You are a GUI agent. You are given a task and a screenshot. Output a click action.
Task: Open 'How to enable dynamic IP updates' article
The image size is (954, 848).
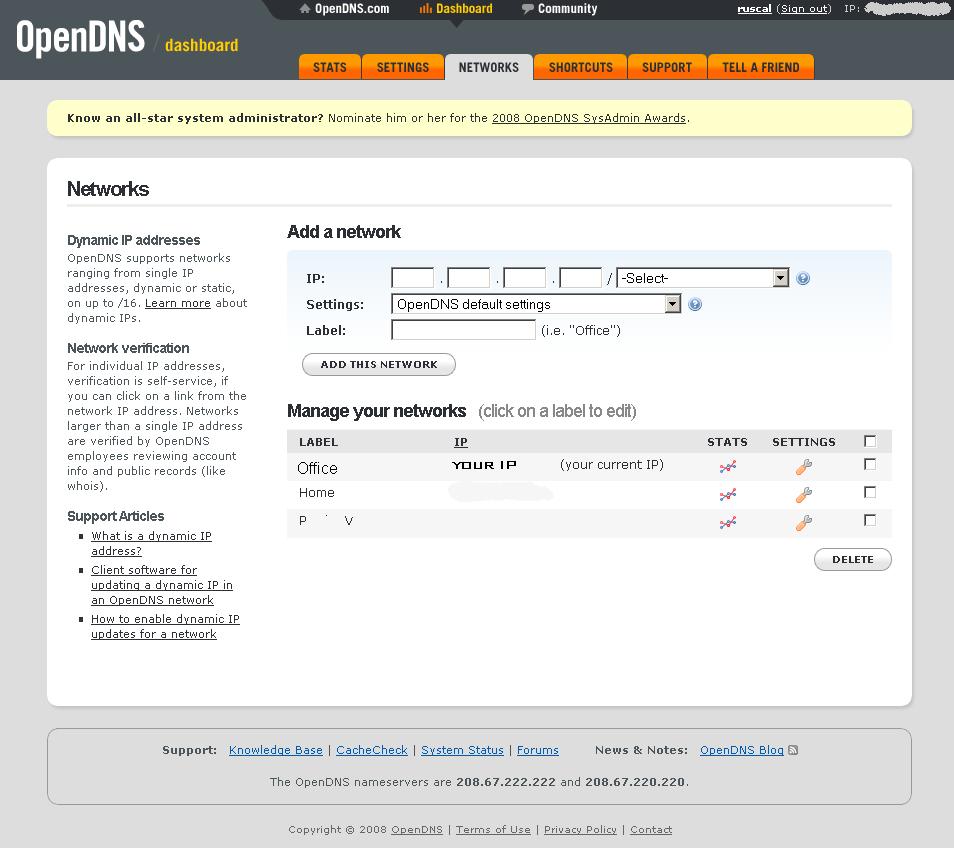pos(165,626)
